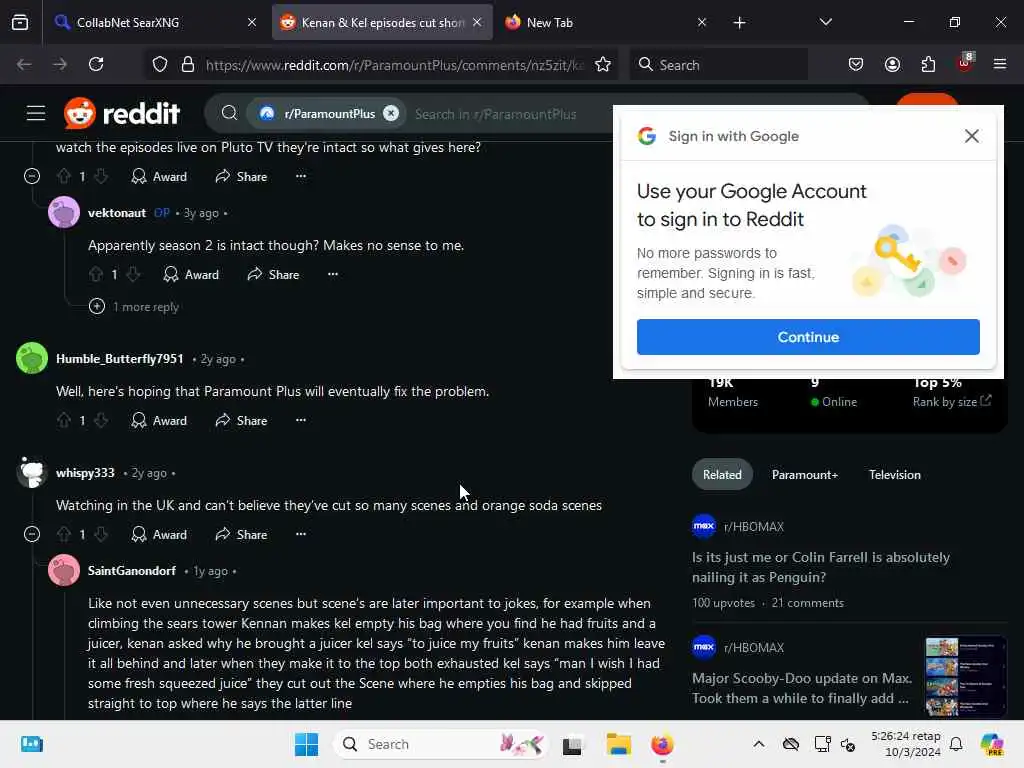This screenshot has height=768, width=1024.
Task: Open the r/HBOMAX subreddit link above Colin Farrell post
Action: [754, 526]
